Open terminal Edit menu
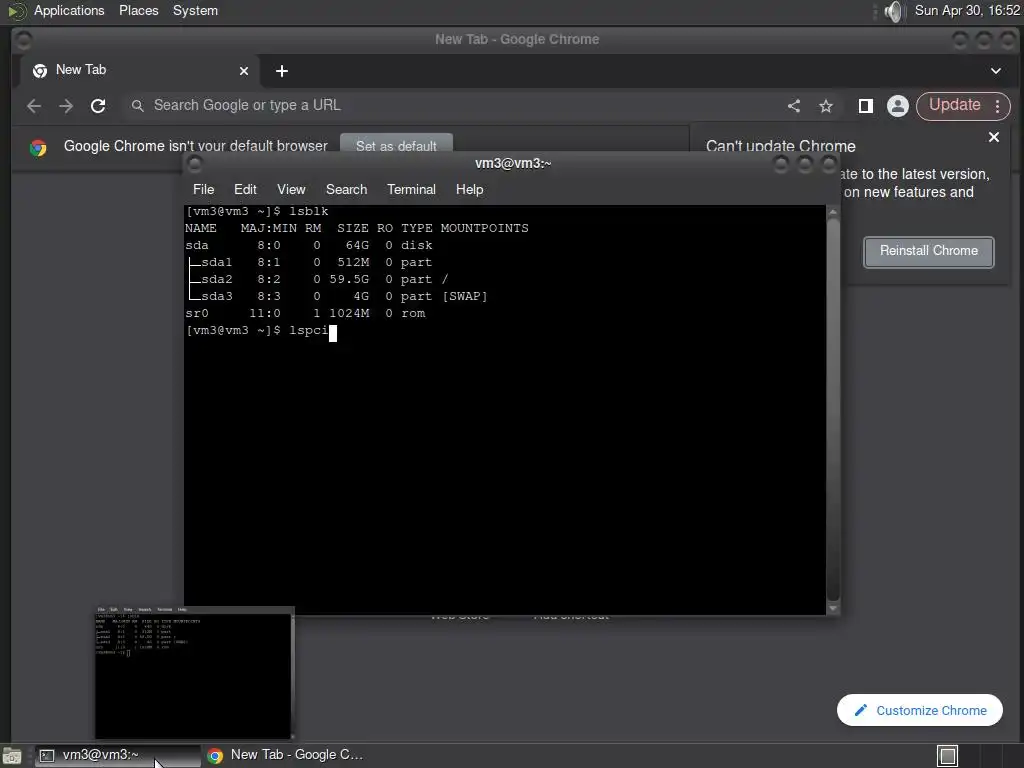The width and height of the screenshot is (1024, 768). click(245, 189)
